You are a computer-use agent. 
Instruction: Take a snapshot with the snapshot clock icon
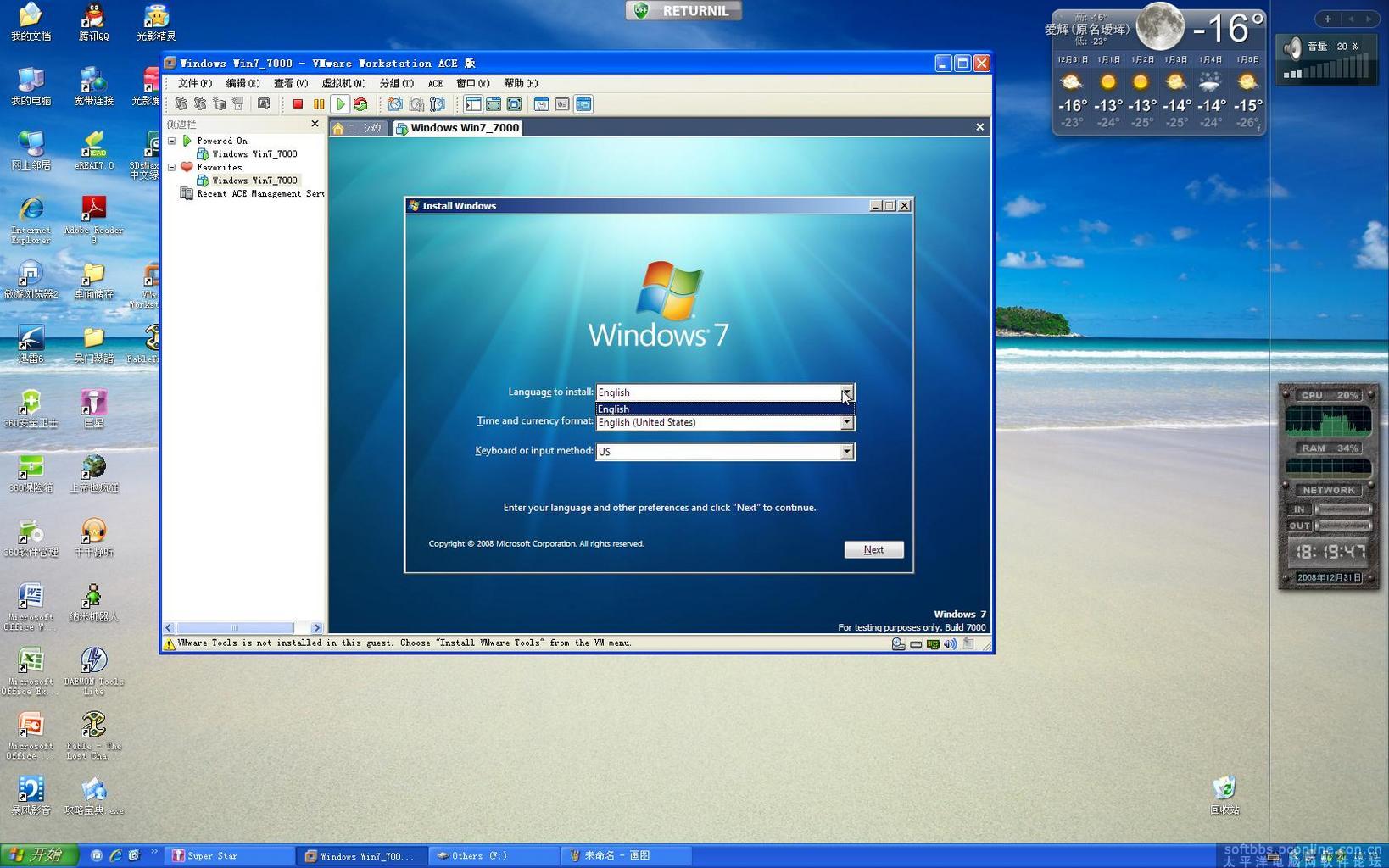395,104
